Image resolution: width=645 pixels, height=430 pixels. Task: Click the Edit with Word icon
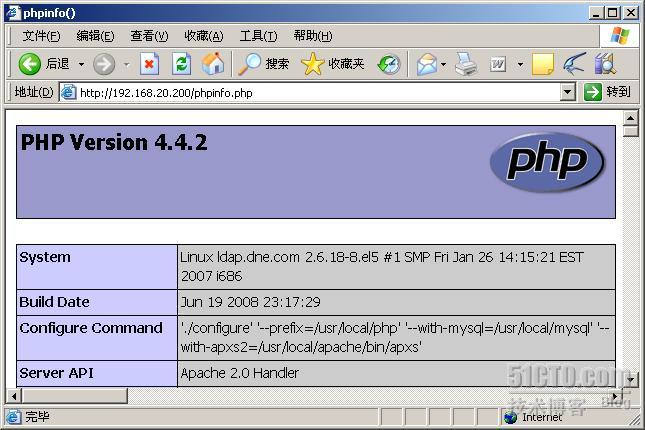pyautogui.click(x=498, y=64)
